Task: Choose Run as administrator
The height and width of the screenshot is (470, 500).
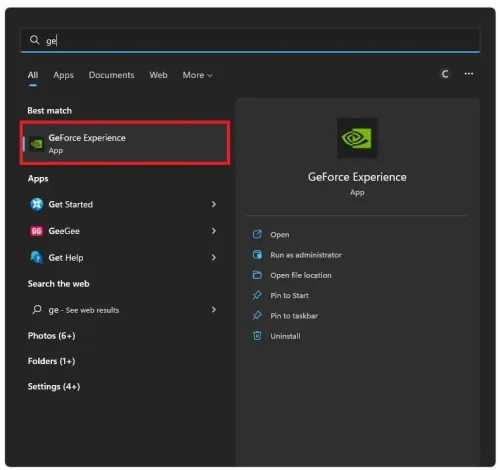Action: (x=306, y=255)
